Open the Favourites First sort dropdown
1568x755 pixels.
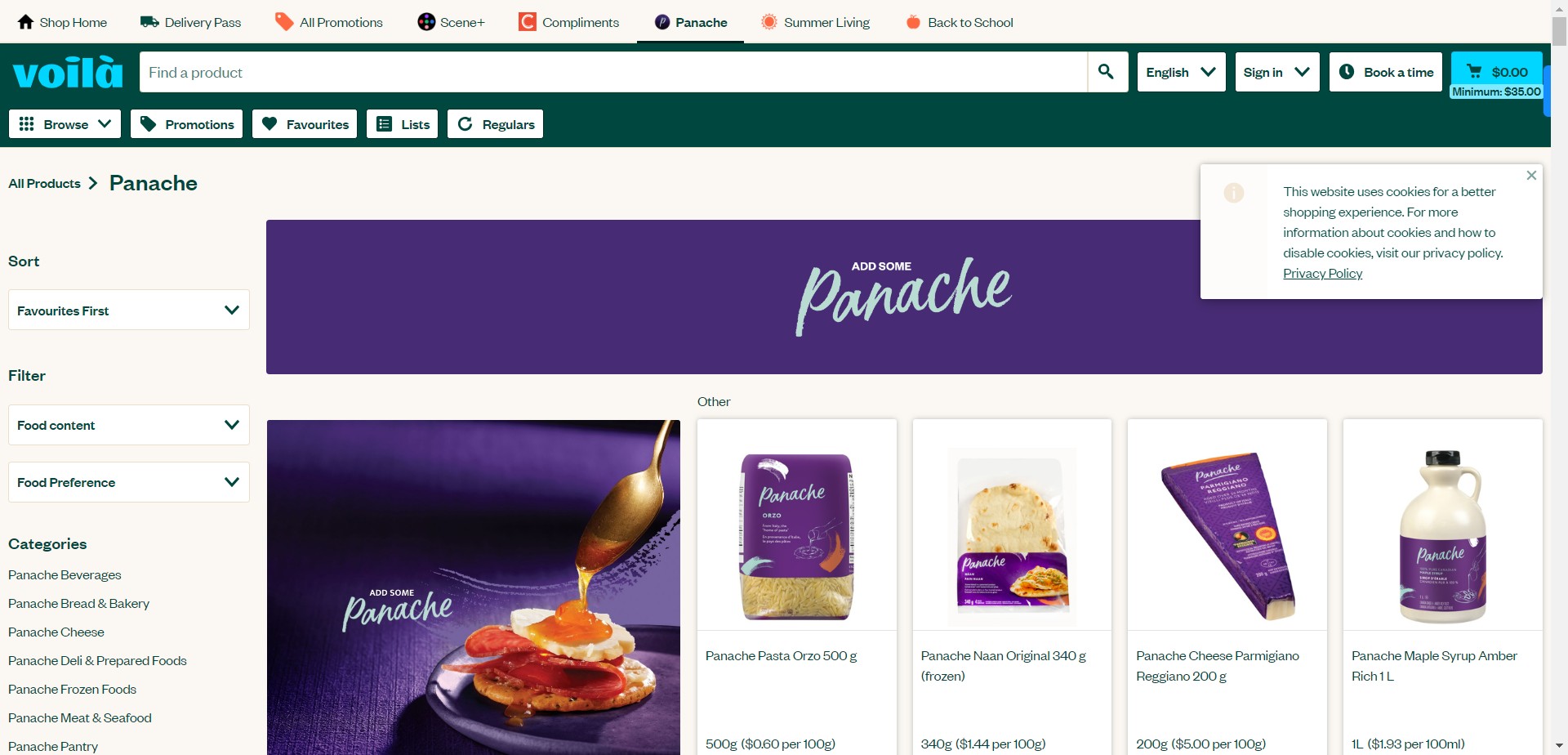coord(129,310)
